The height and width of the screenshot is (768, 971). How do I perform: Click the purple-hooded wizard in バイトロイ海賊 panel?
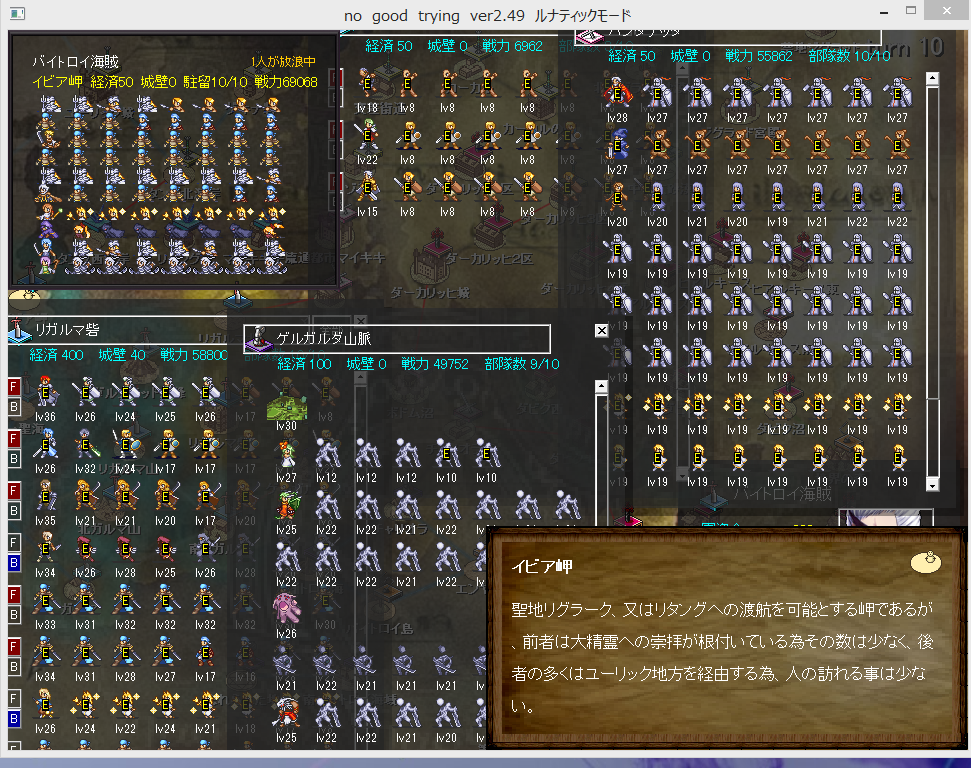point(47,229)
